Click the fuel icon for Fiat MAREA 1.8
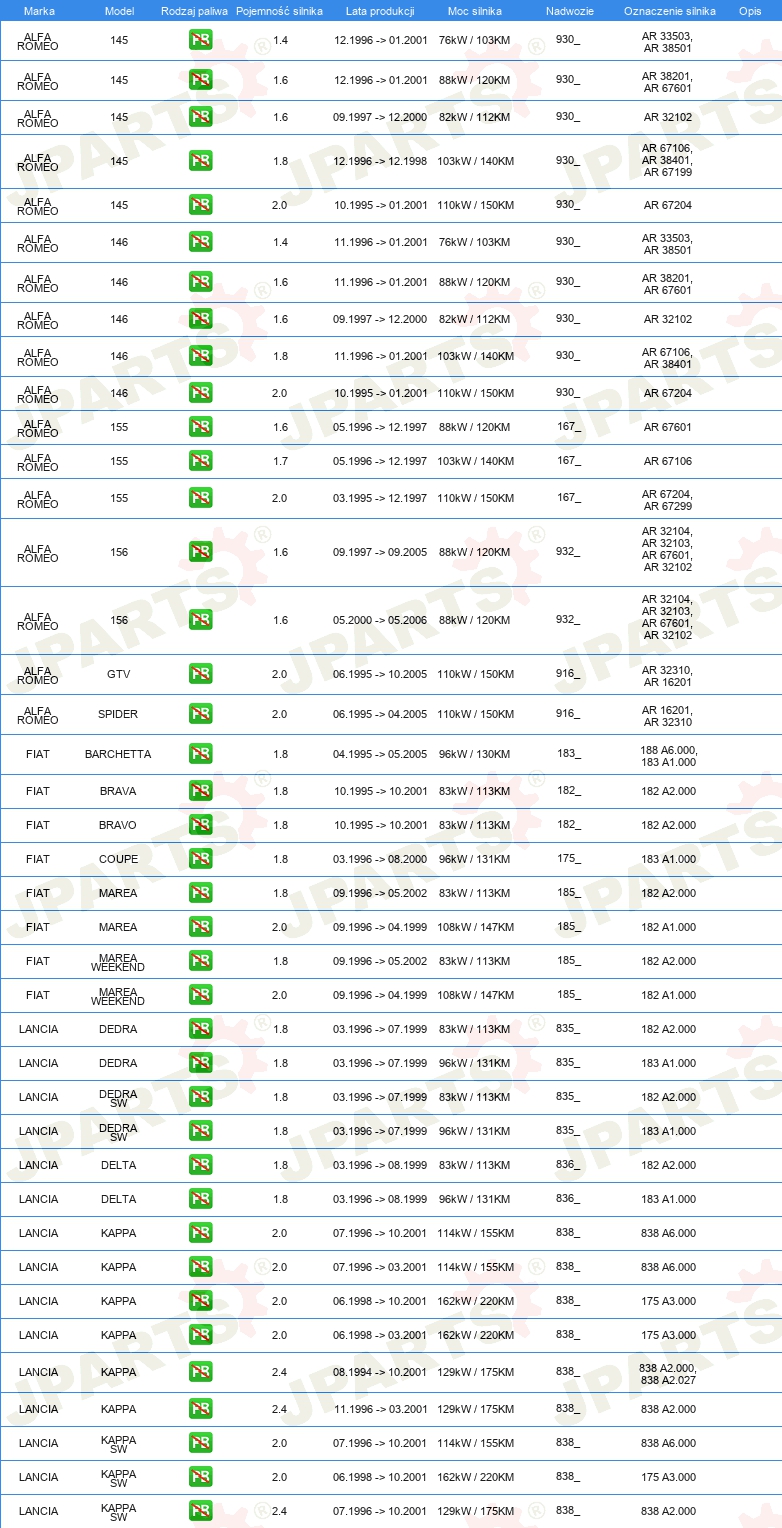 click(x=200, y=892)
